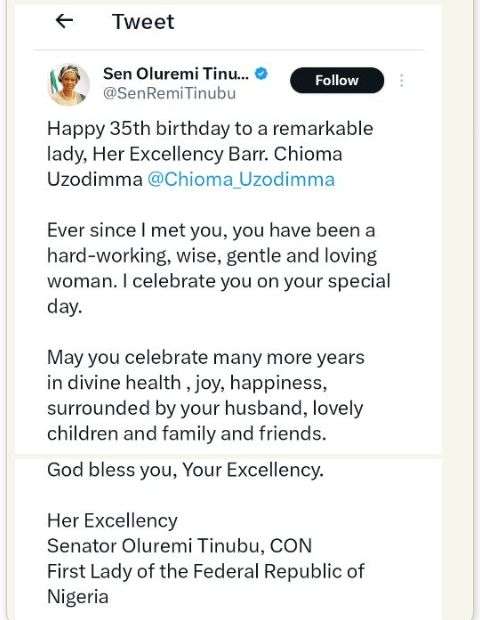Image resolution: width=480 pixels, height=620 pixels.
Task: Click 'First Lady of the Federal Republic' line
Action: (206, 571)
